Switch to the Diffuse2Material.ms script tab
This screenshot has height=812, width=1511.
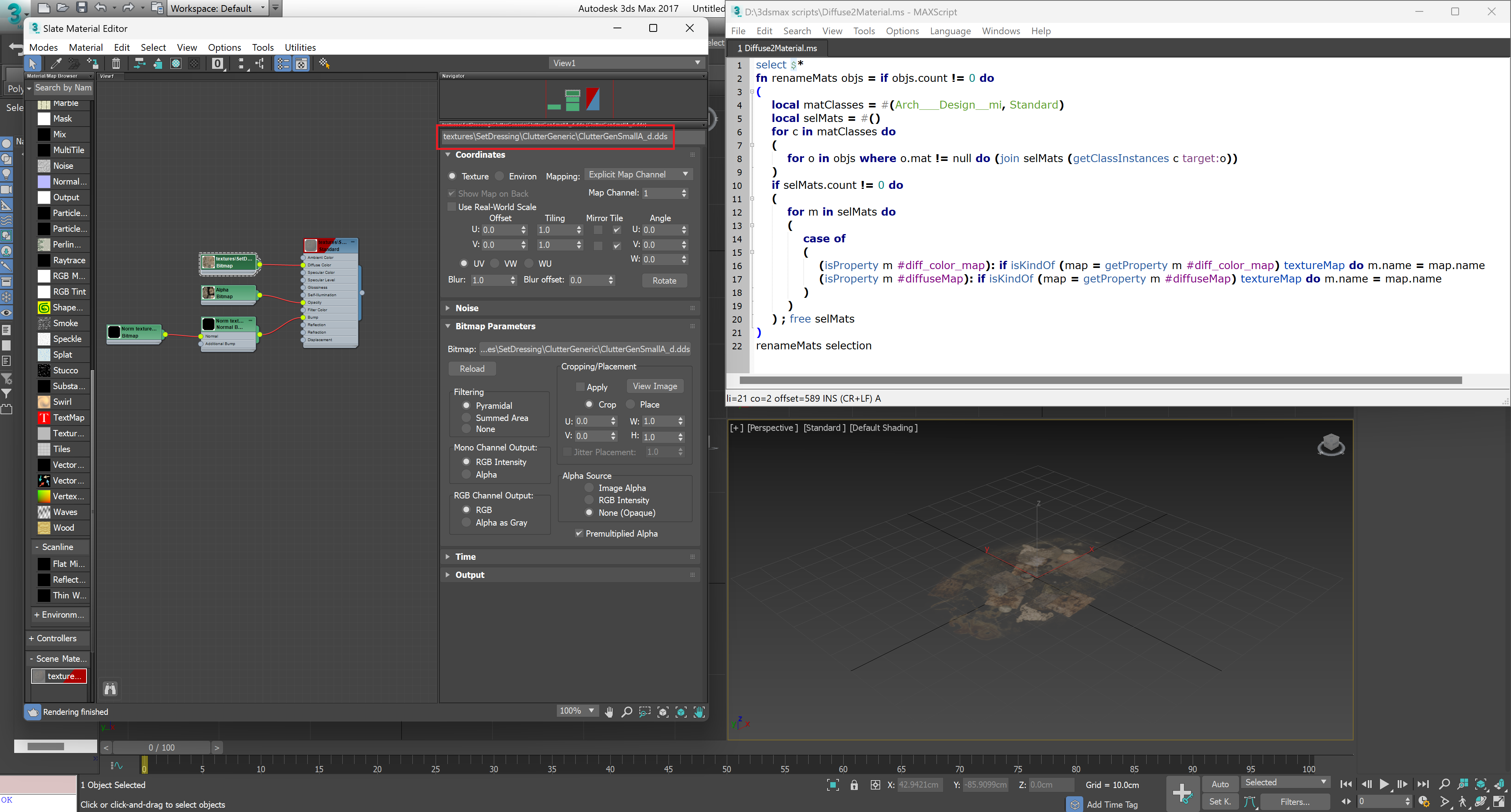tap(777, 48)
